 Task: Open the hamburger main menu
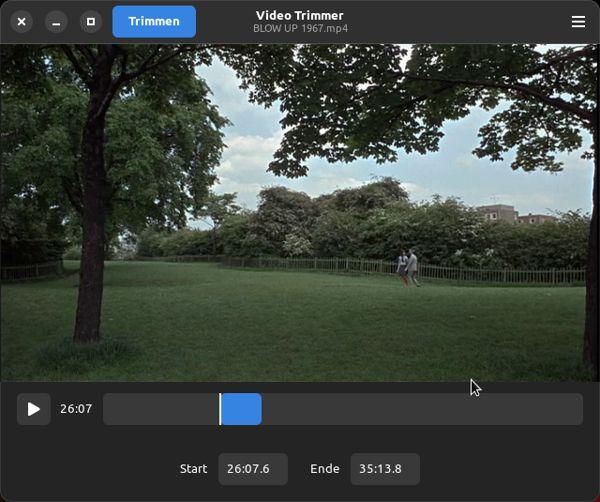tap(578, 21)
